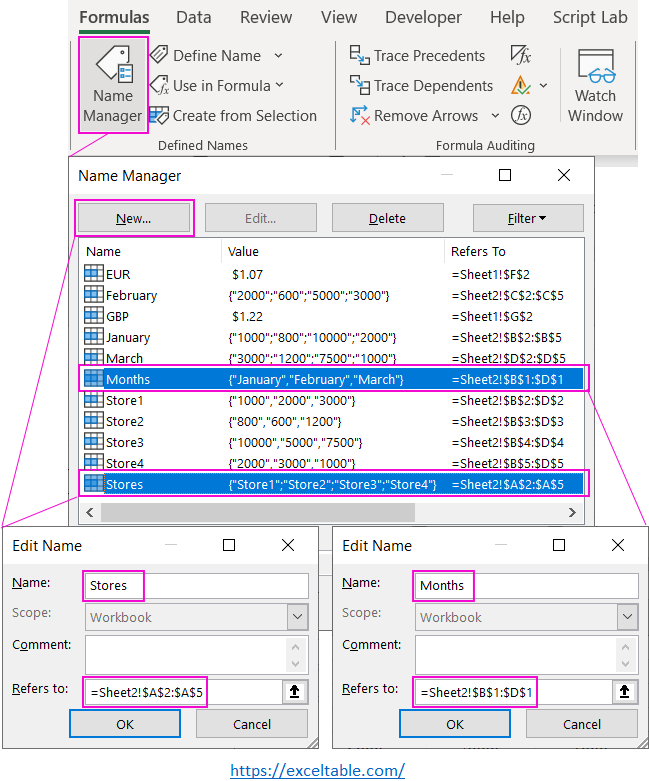
Task: Open the Filter dropdown in Name Manager
Action: [528, 218]
